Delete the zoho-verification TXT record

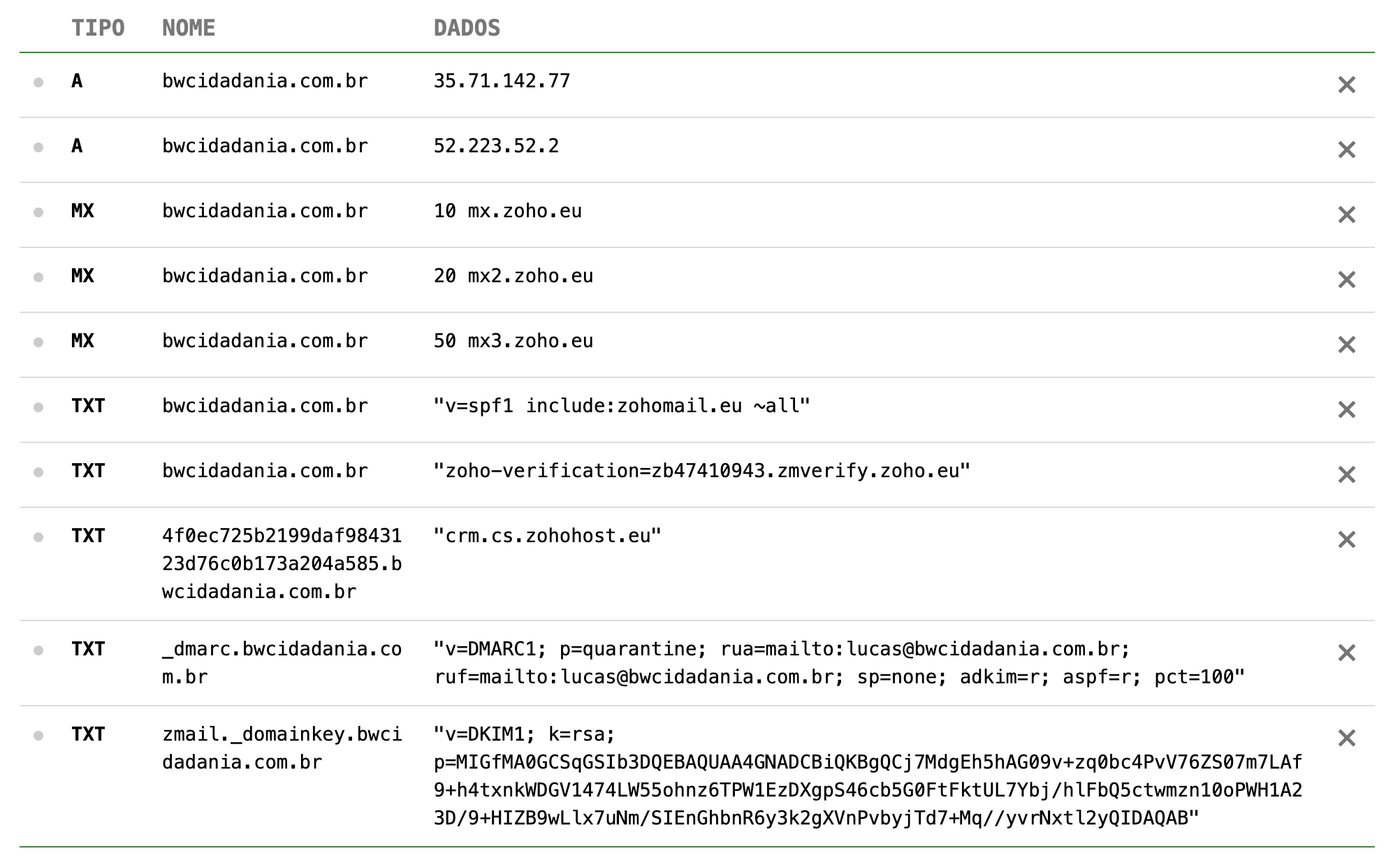click(1346, 474)
